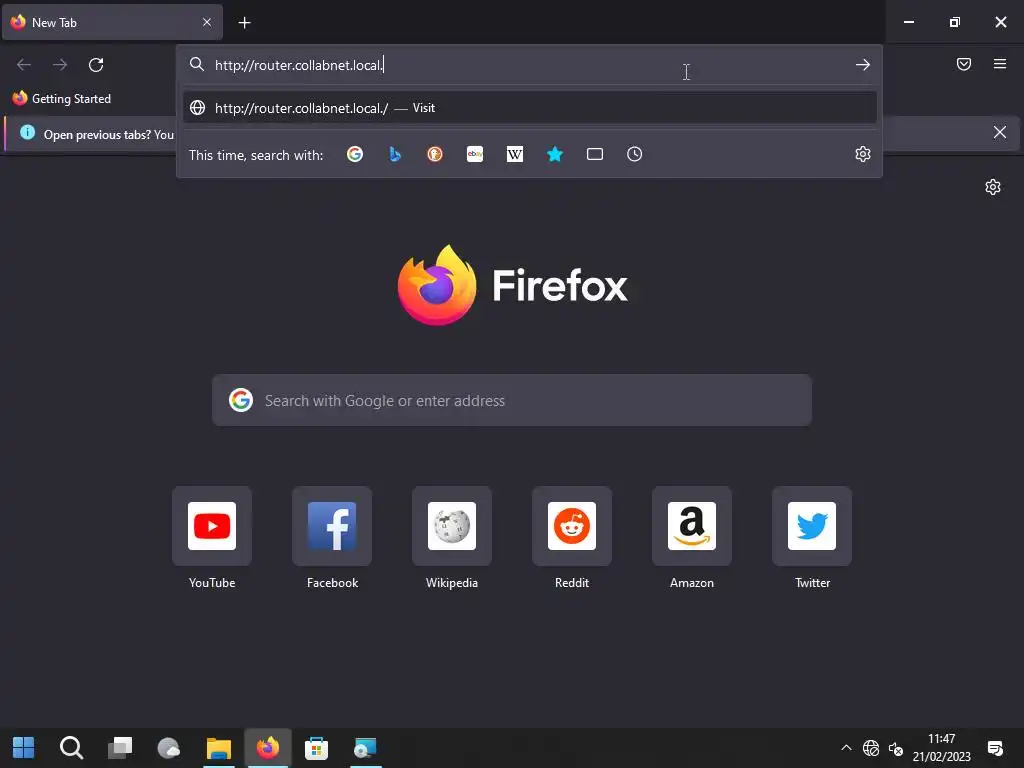Viewport: 1024px width, 768px height.
Task: Open Microsoft Store from taskbar
Action: pos(316,748)
